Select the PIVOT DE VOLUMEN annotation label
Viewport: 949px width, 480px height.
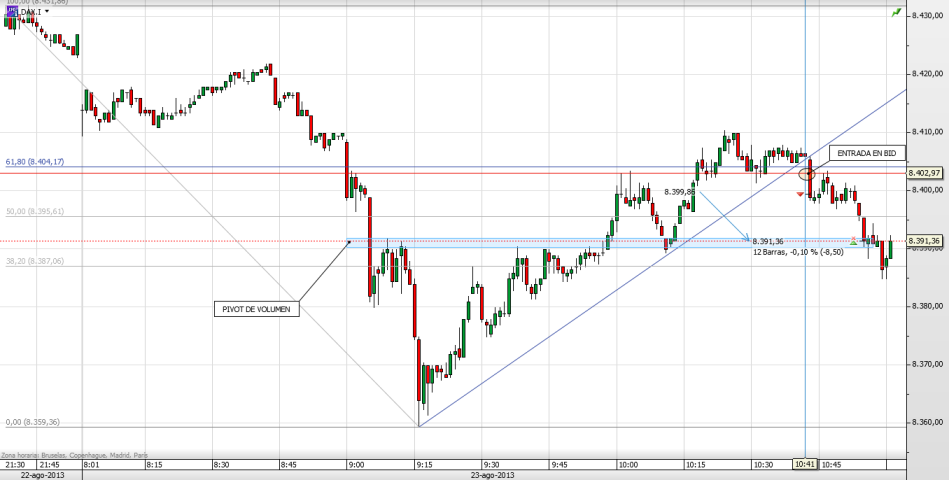[x=255, y=309]
